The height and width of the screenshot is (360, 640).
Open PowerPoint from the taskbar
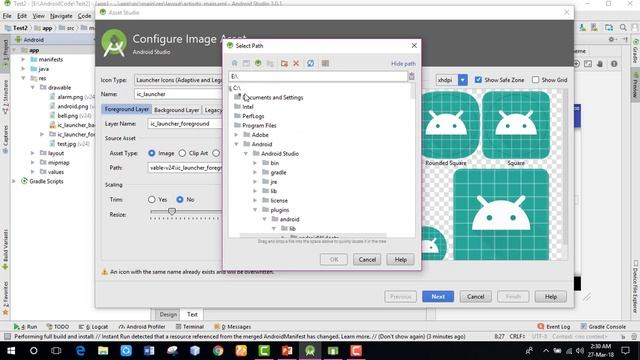click(x=287, y=351)
